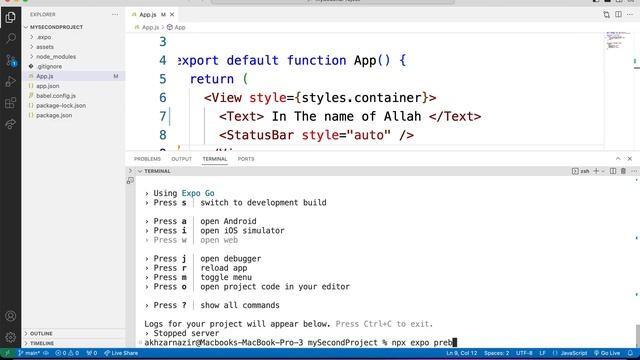Start Live Share from status bar
Image resolution: width=640 pixels, height=360 pixels.
(121, 353)
